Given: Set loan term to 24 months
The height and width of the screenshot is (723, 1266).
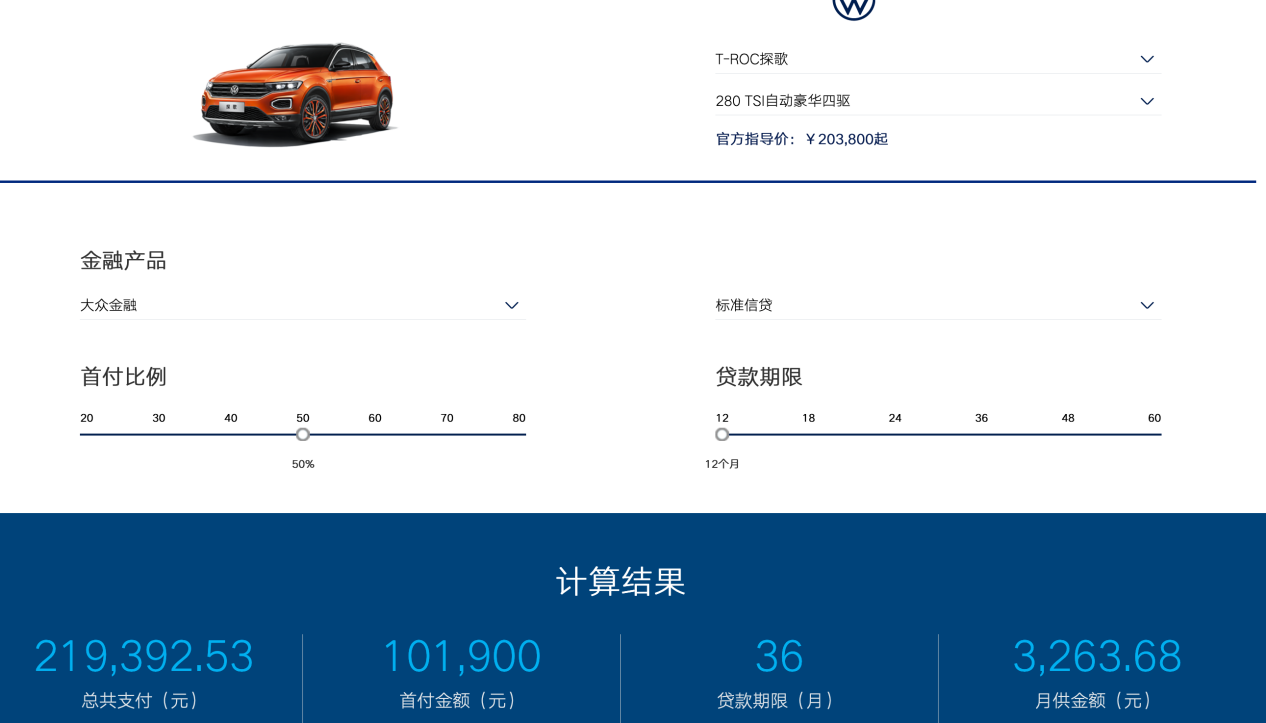Looking at the screenshot, I should (x=895, y=418).
